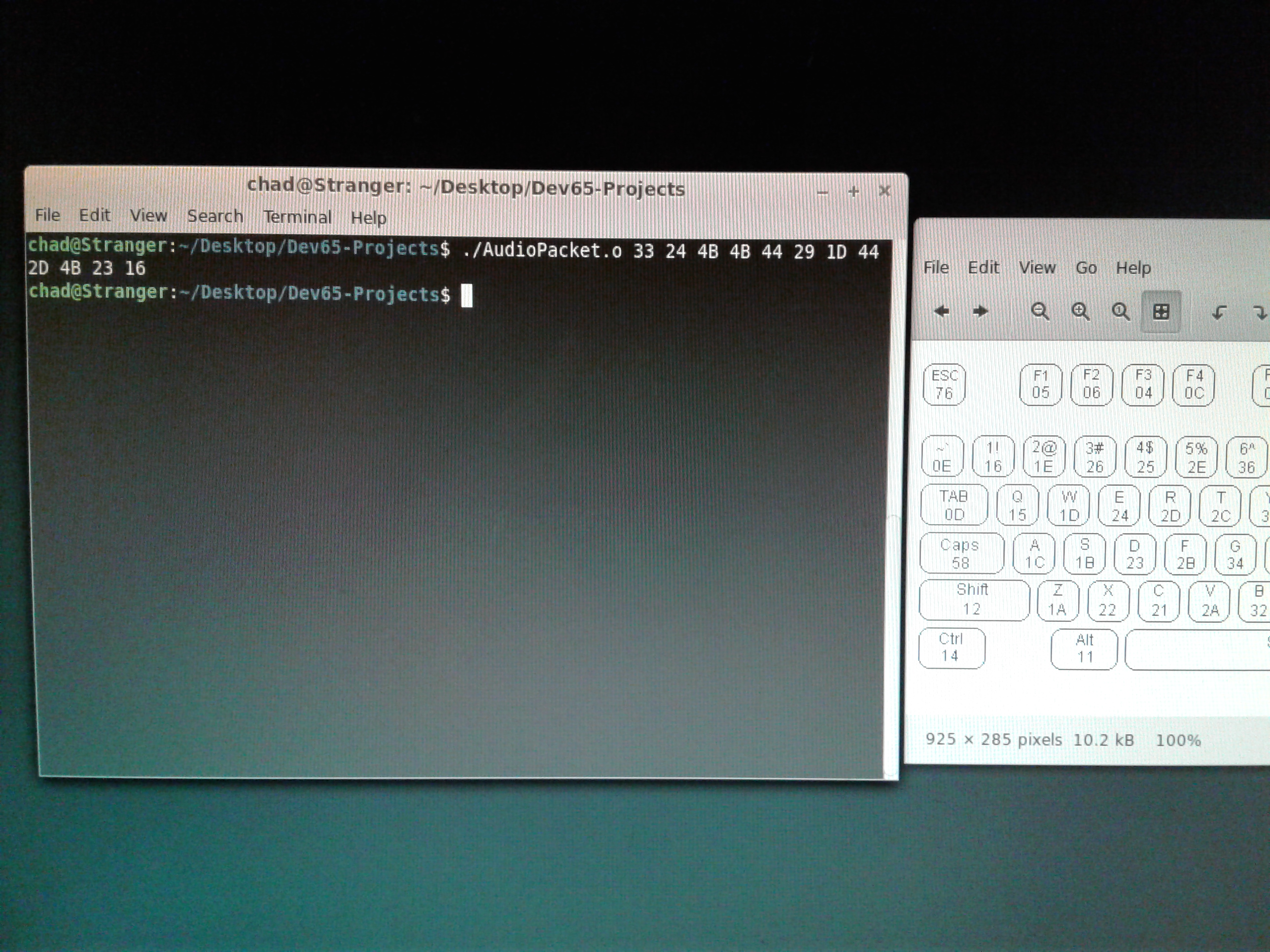Open the terminal's View menu
This screenshot has height=952, width=1270.
pos(148,215)
